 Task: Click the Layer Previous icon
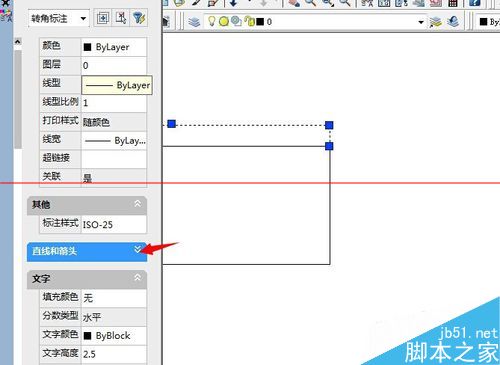pos(453,22)
